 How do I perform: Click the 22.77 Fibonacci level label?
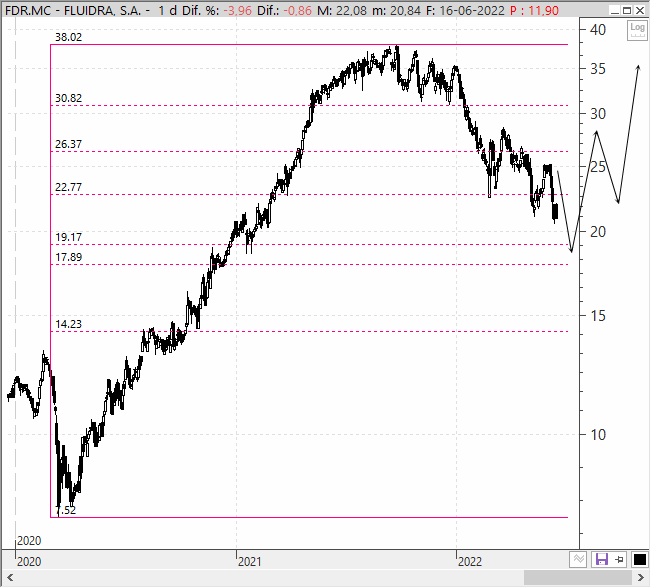(69, 187)
